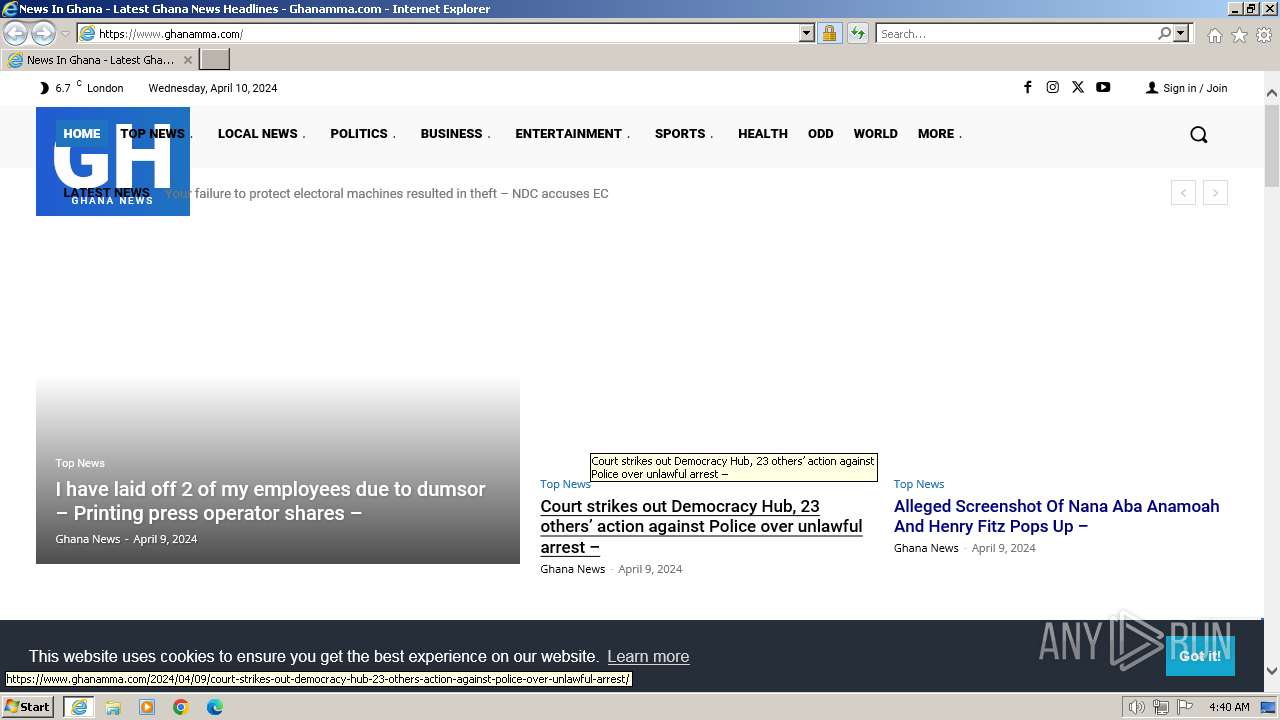1280x720 pixels.
Task: Open the site's Instagram icon
Action: tap(1052, 87)
